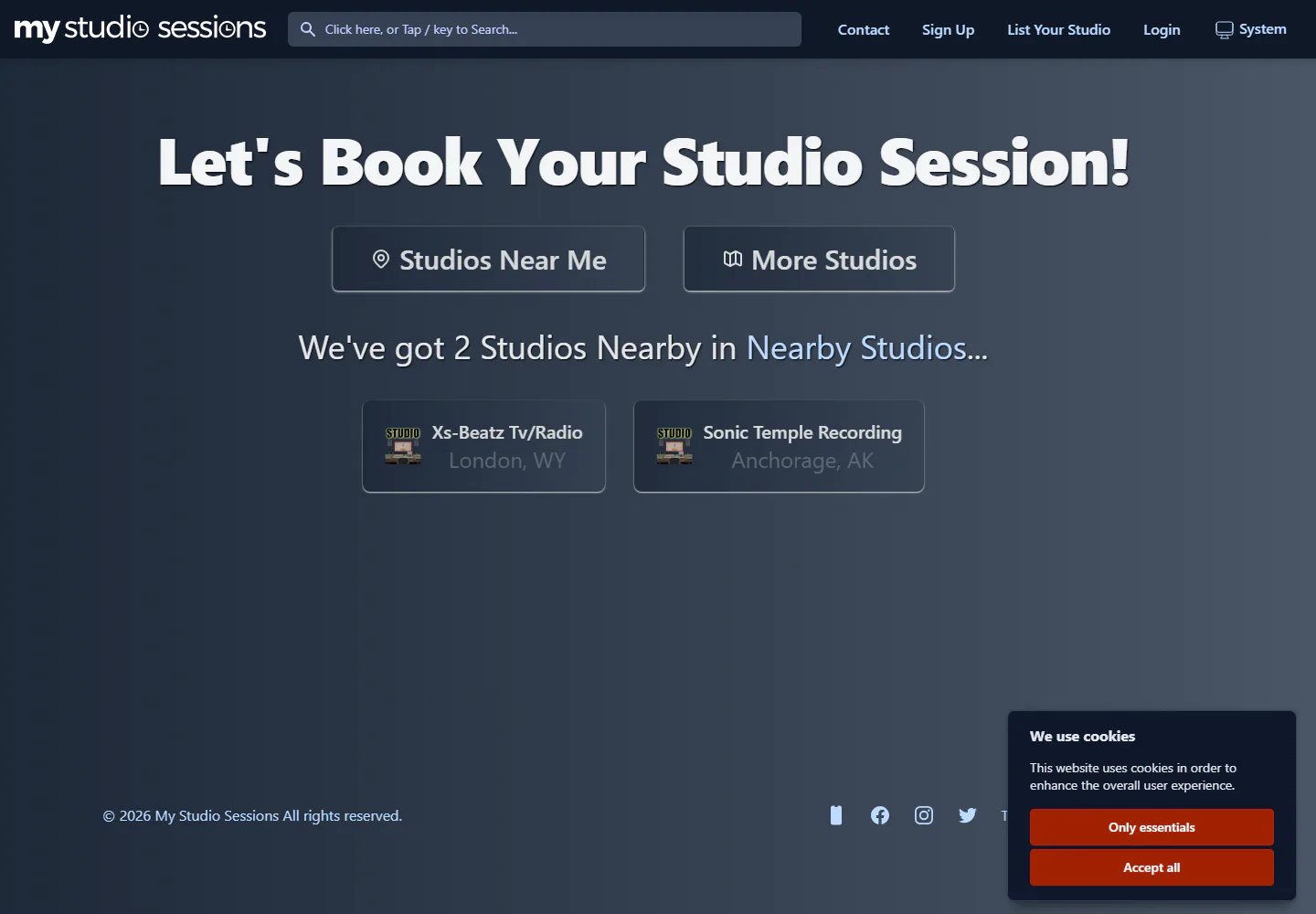Image resolution: width=1316 pixels, height=914 pixels.
Task: Click the More Studios button
Action: coord(819,260)
